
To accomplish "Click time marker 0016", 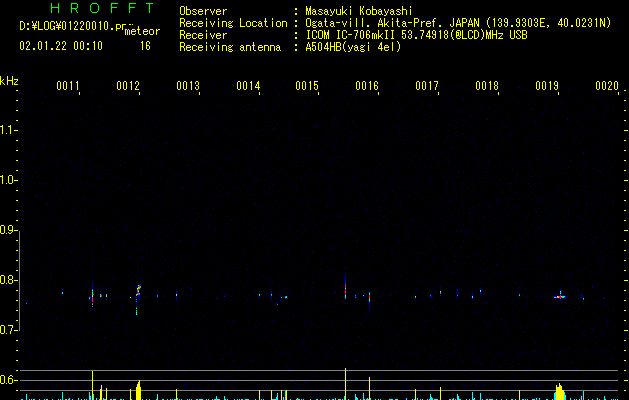I will click(367, 86).
